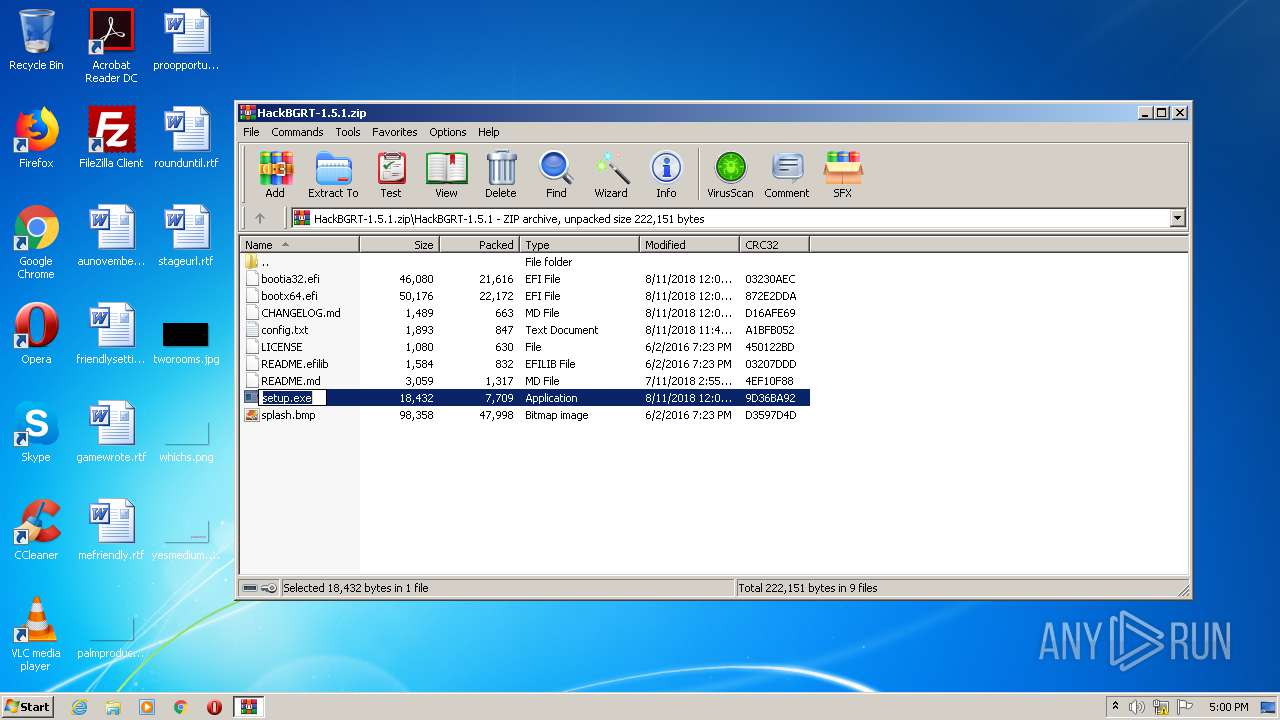Open the Comment tool
Viewport: 1280px width, 720px height.
coord(787,175)
